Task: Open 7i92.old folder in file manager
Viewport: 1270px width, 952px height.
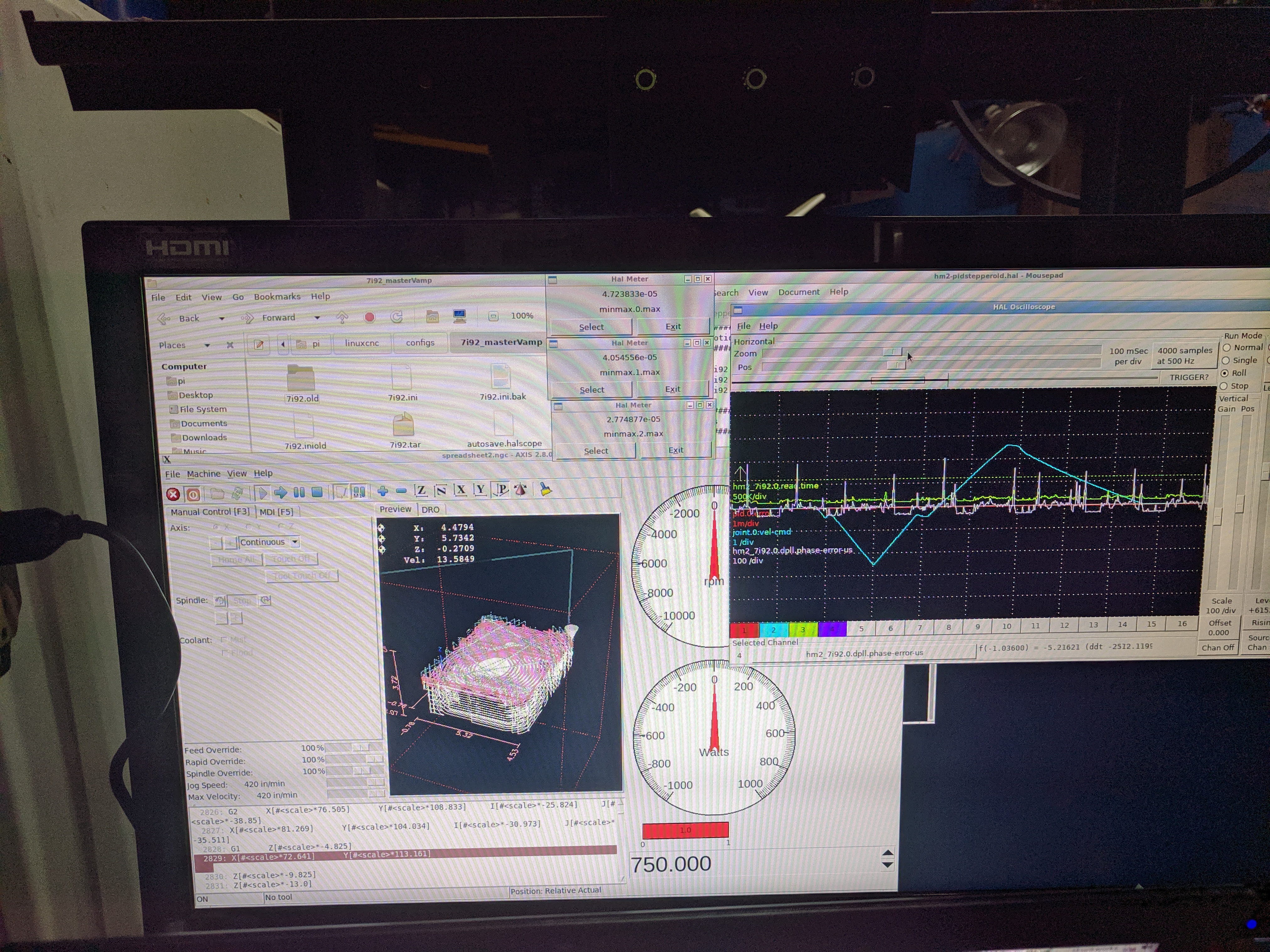Action: 302,384
